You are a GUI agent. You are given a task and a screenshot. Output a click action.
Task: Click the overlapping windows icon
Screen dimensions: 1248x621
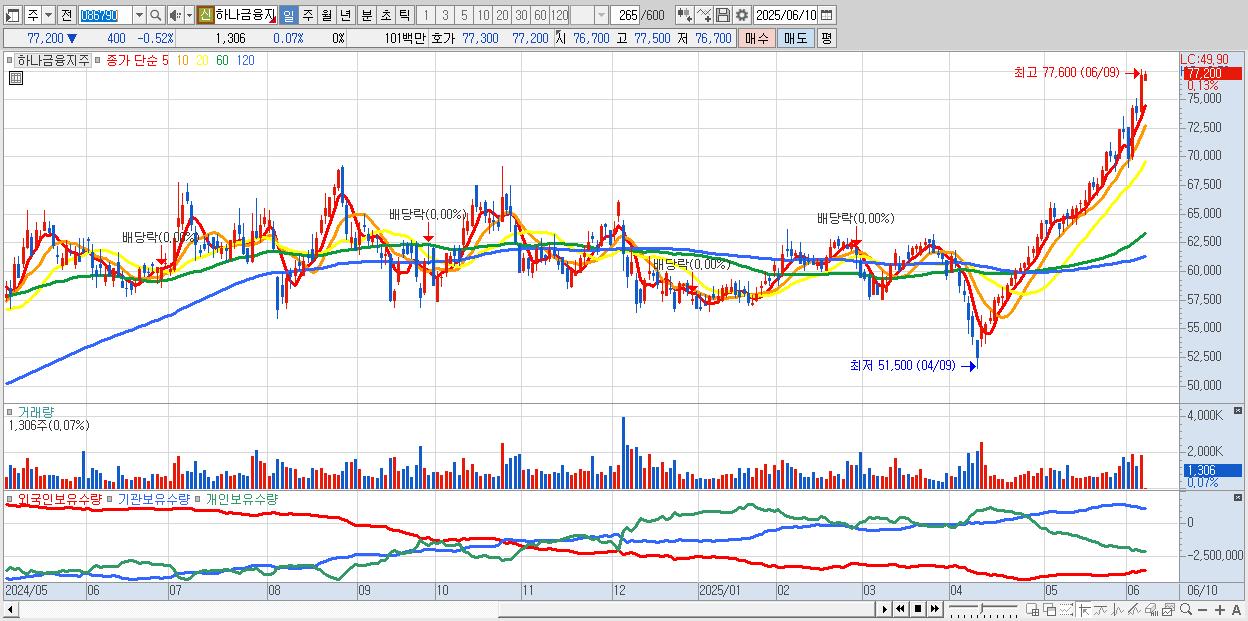(x=1050, y=610)
